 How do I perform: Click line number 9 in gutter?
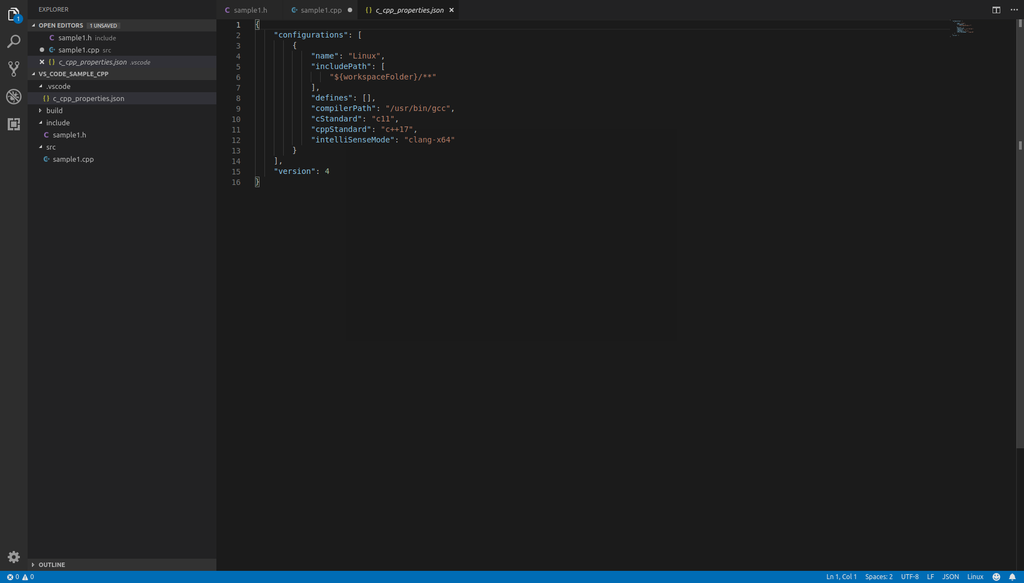pyautogui.click(x=238, y=108)
